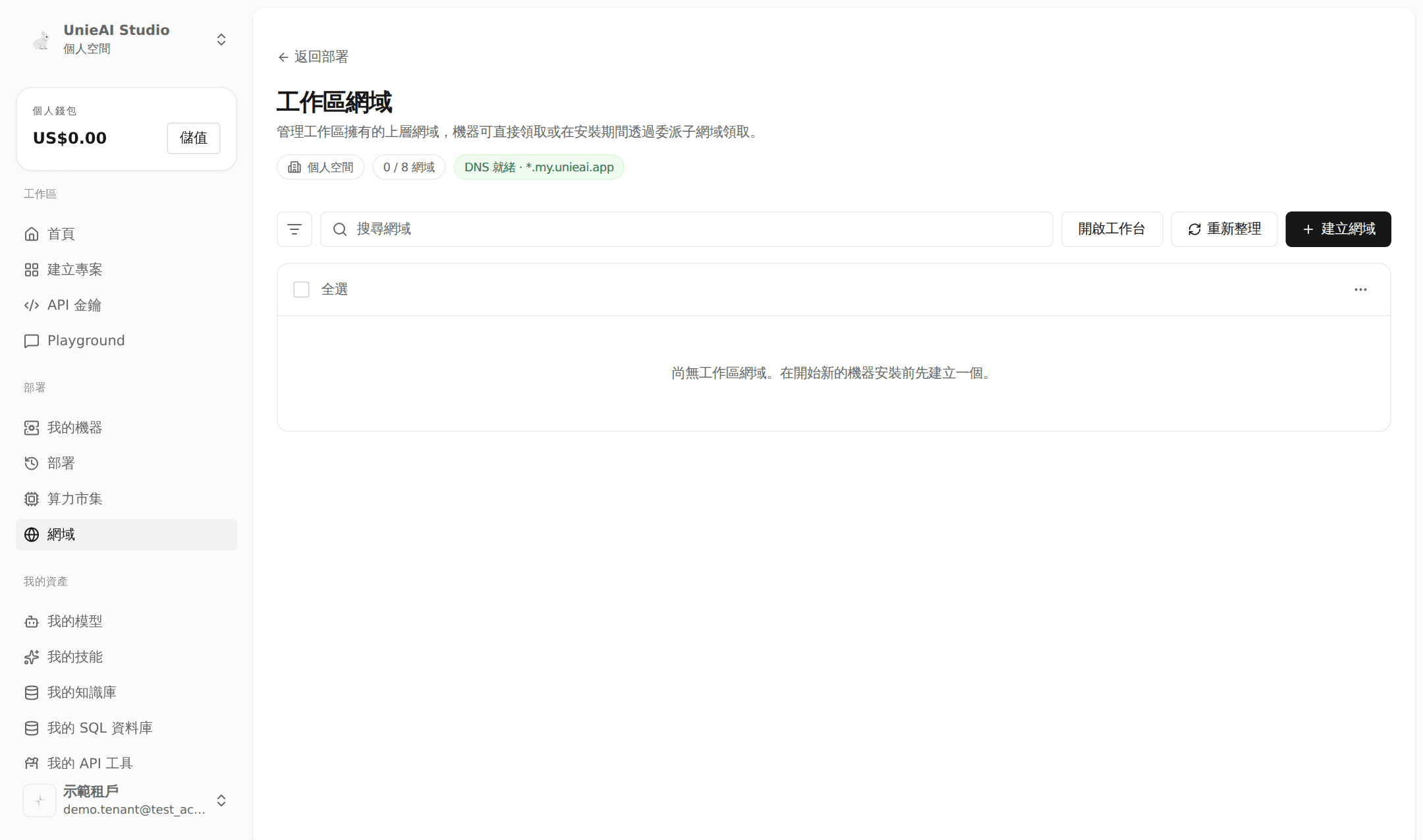Click the 算力市集 chip icon

32,499
